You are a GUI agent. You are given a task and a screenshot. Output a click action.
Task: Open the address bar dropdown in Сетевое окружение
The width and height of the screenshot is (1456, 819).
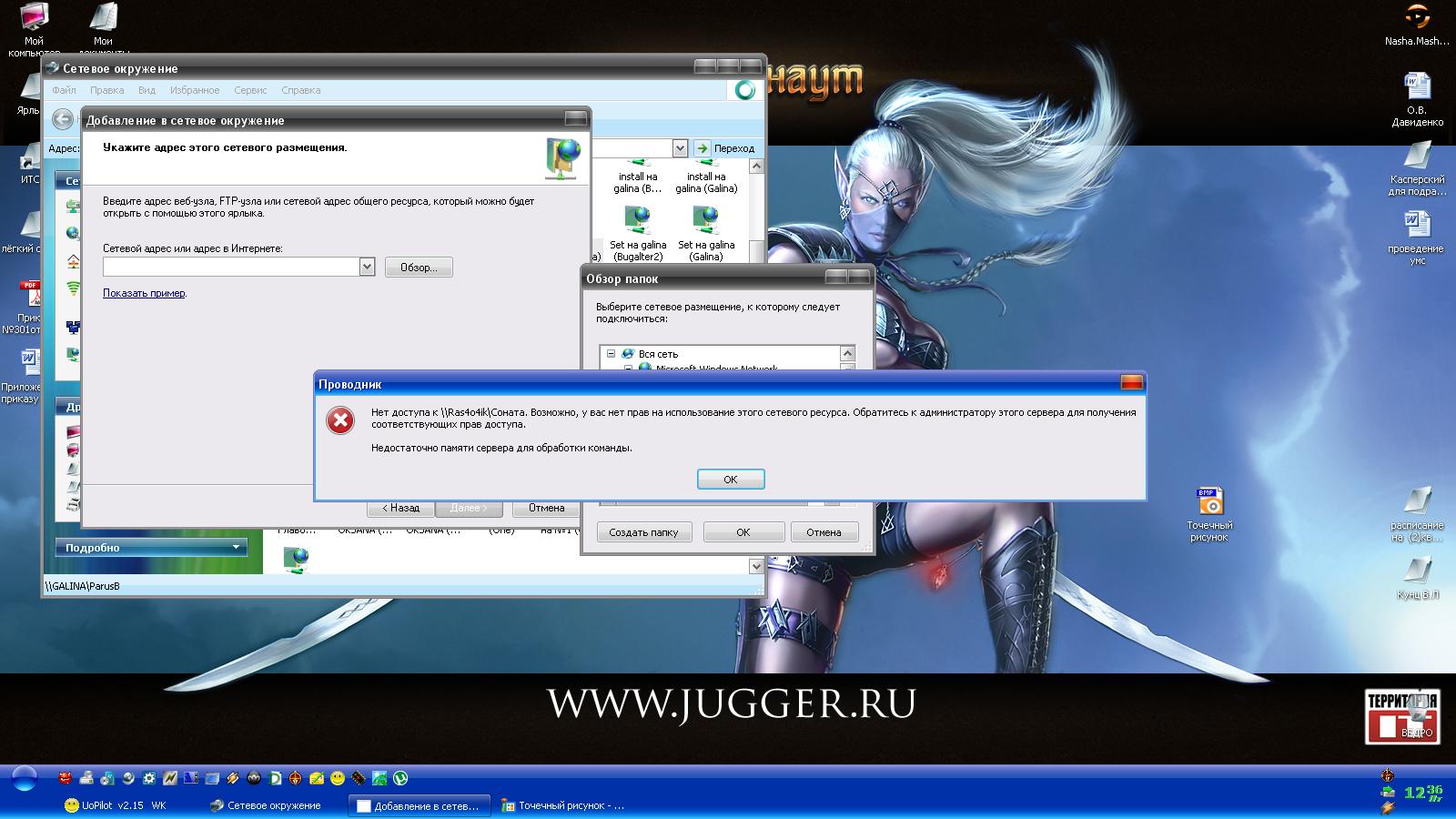coord(680,148)
